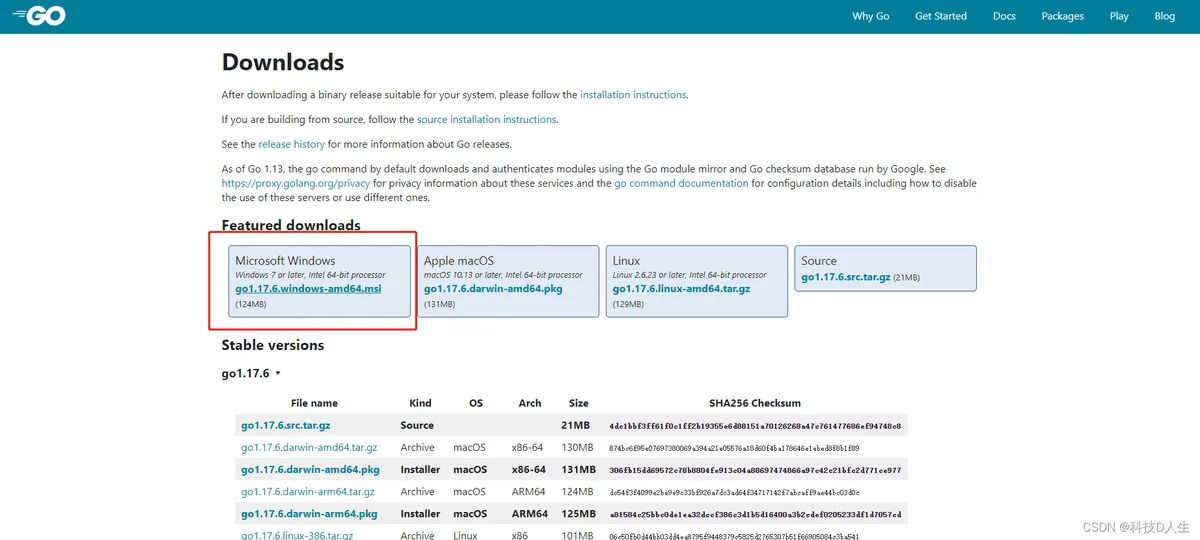Click go1.17.6.darwin-amd64.tar.gz in table

pos(309,447)
